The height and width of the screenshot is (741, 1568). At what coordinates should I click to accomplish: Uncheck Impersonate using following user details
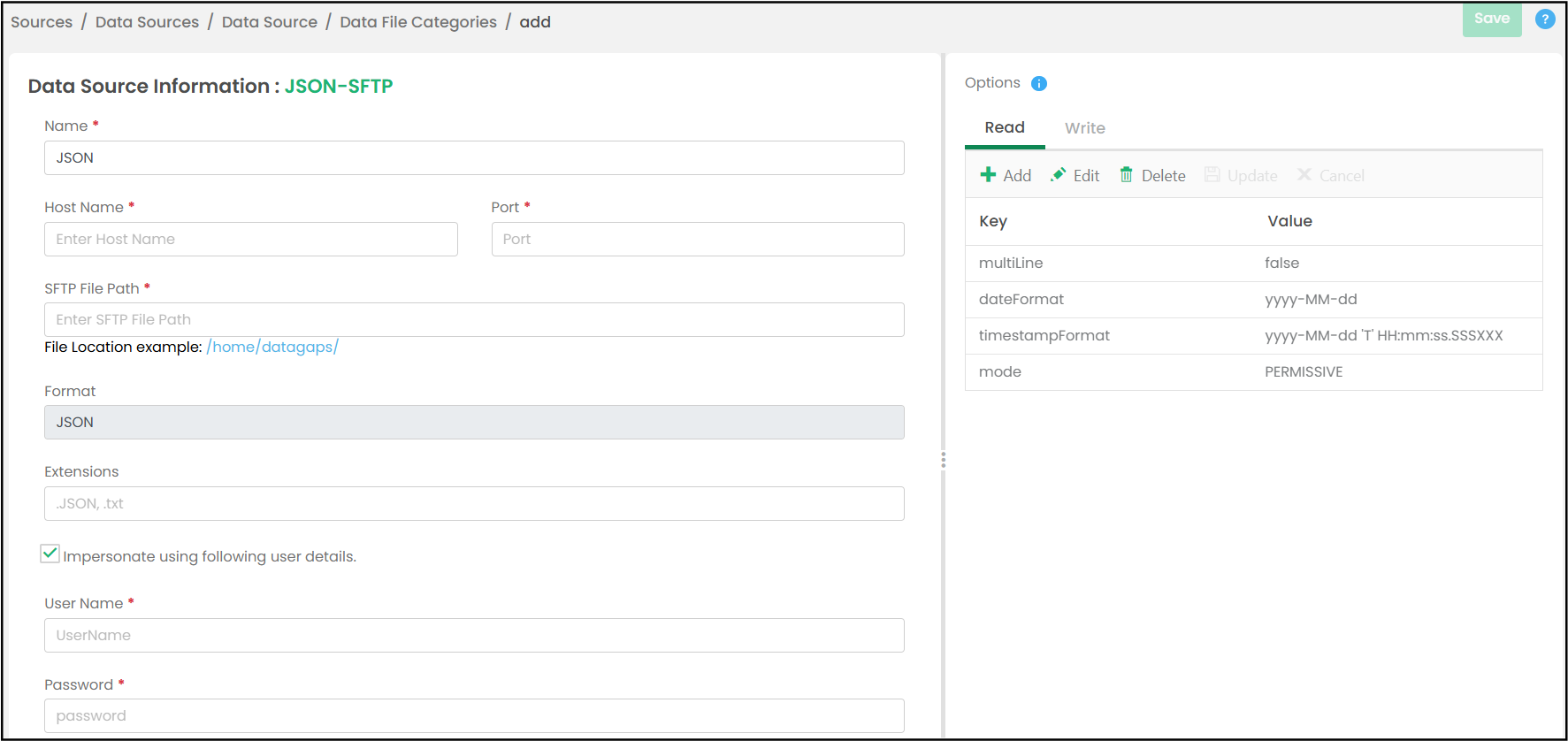[x=50, y=554]
